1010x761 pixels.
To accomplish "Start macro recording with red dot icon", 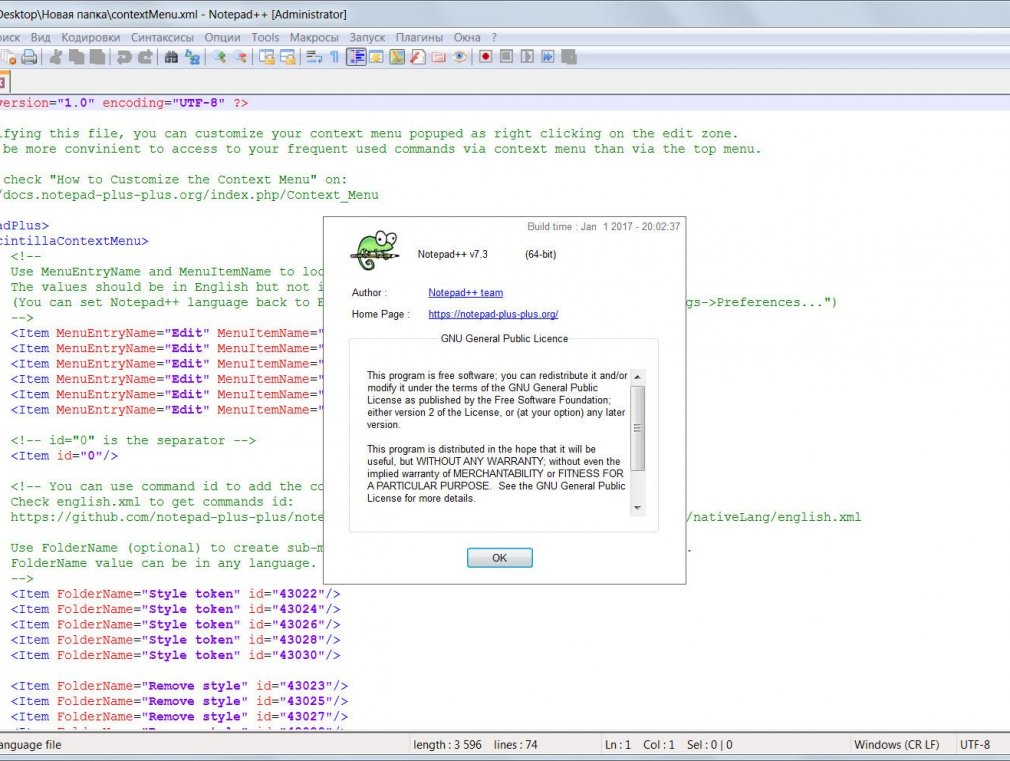I will pyautogui.click(x=486, y=57).
